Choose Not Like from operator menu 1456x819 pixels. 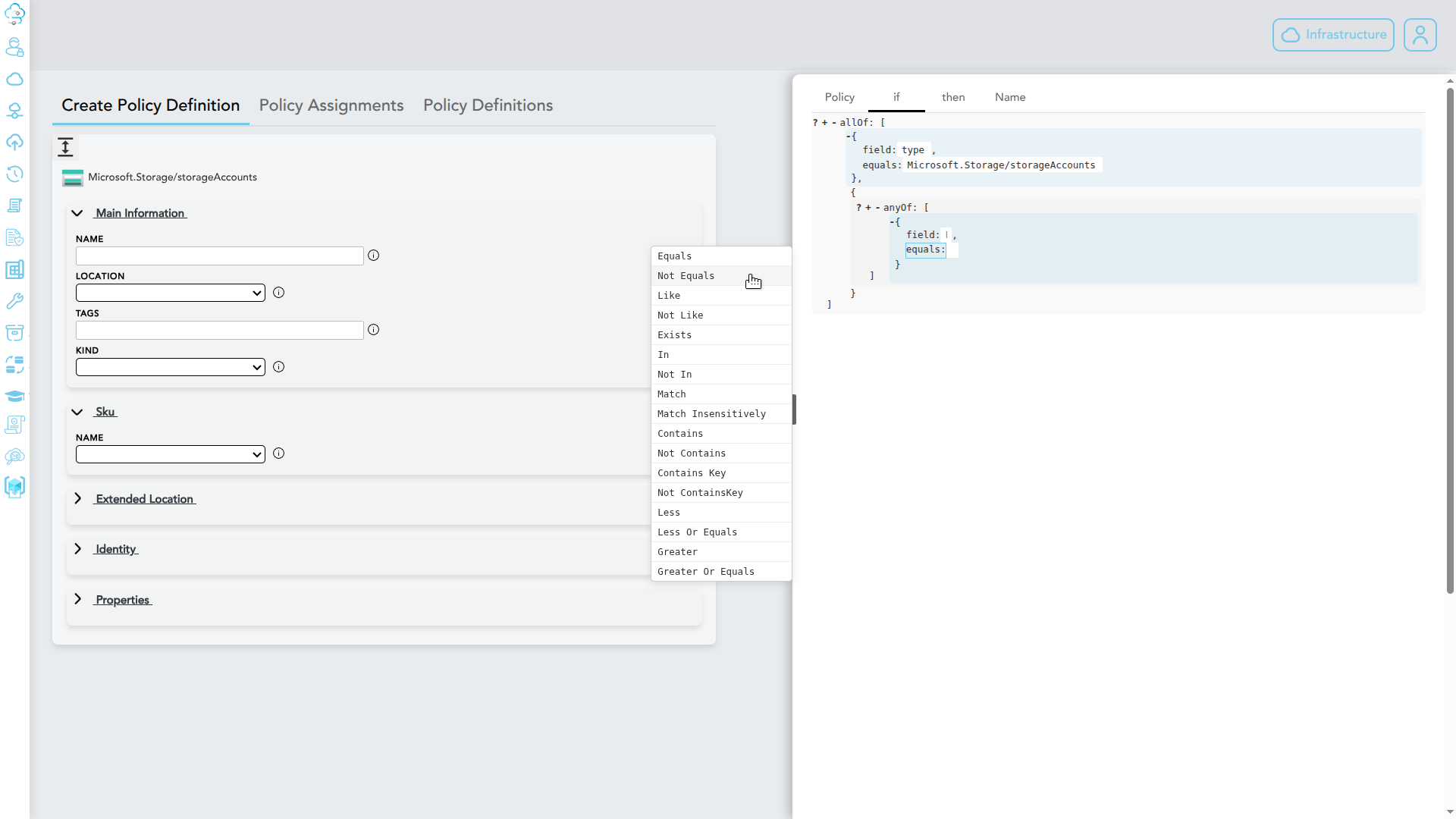(721, 315)
